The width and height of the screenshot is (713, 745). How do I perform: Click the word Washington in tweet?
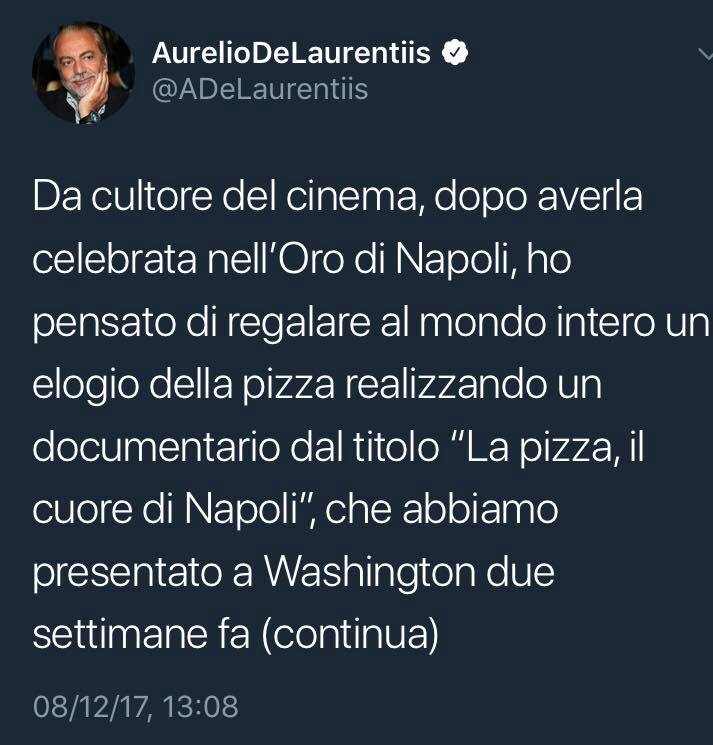tap(370, 572)
